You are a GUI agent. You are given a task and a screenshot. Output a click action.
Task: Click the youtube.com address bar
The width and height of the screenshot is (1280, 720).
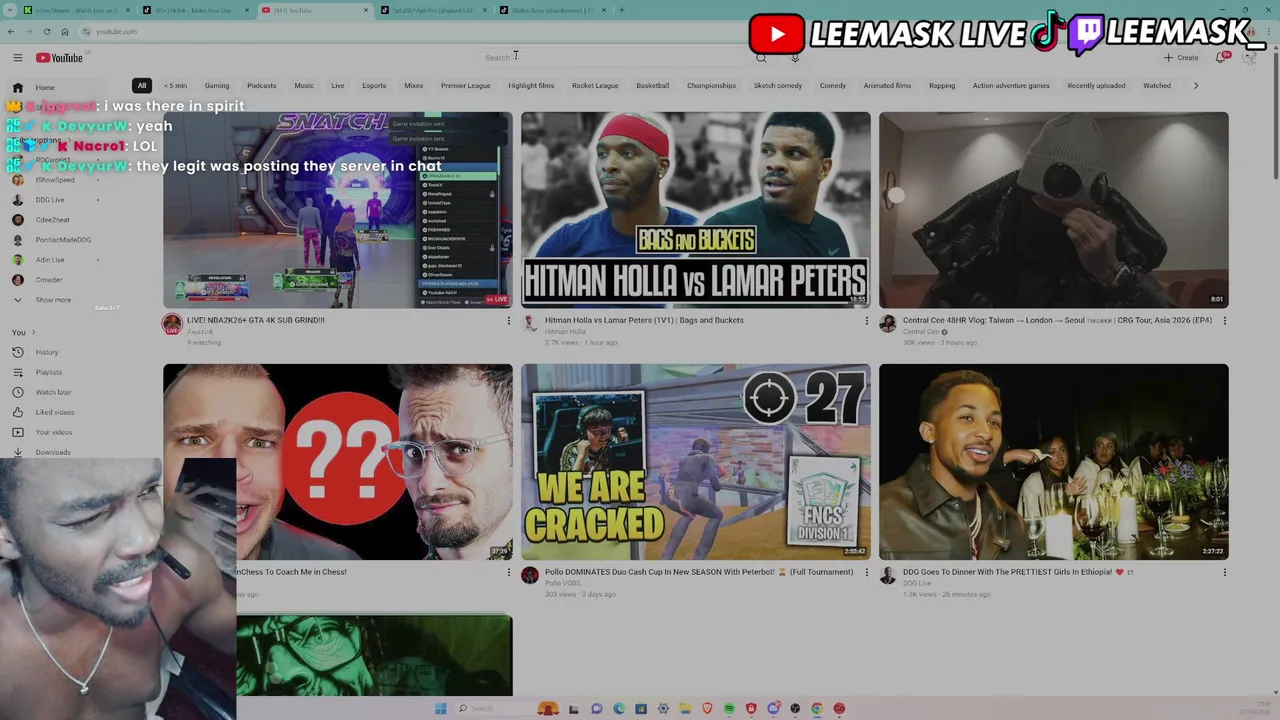point(117,31)
